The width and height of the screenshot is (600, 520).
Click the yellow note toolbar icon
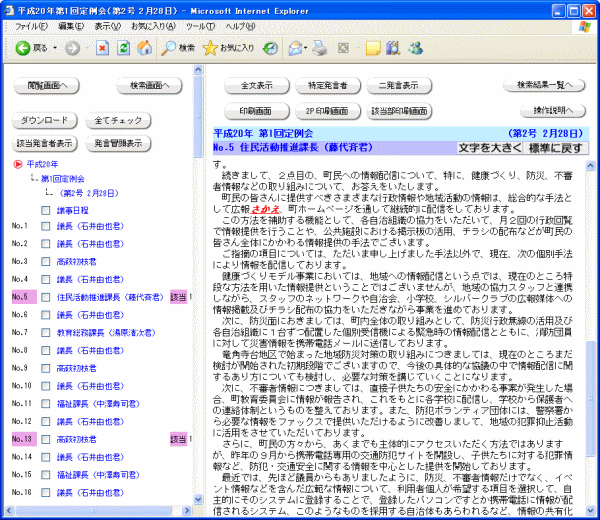(x=373, y=48)
